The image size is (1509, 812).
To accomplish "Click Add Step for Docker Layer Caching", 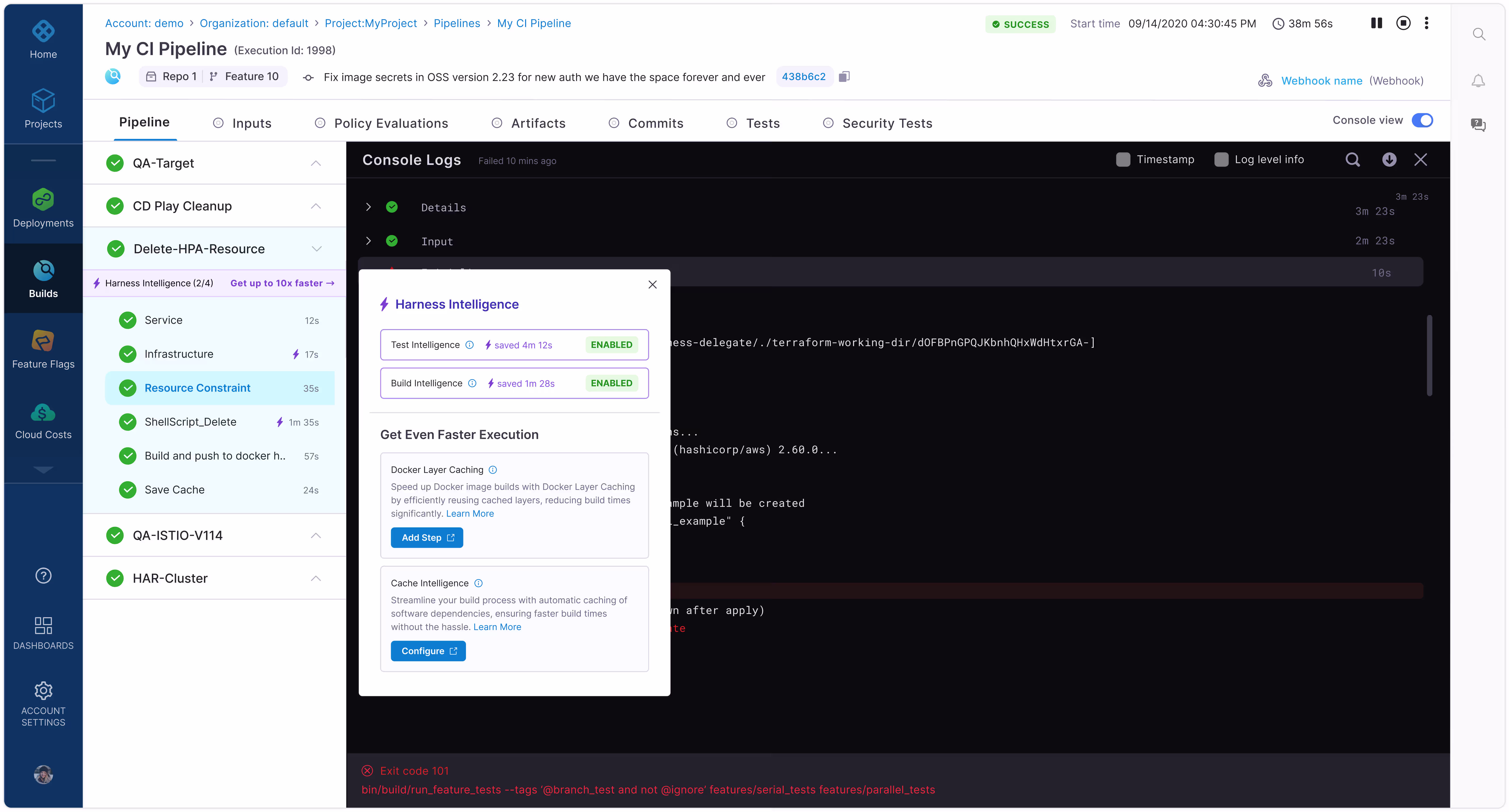I will (426, 537).
